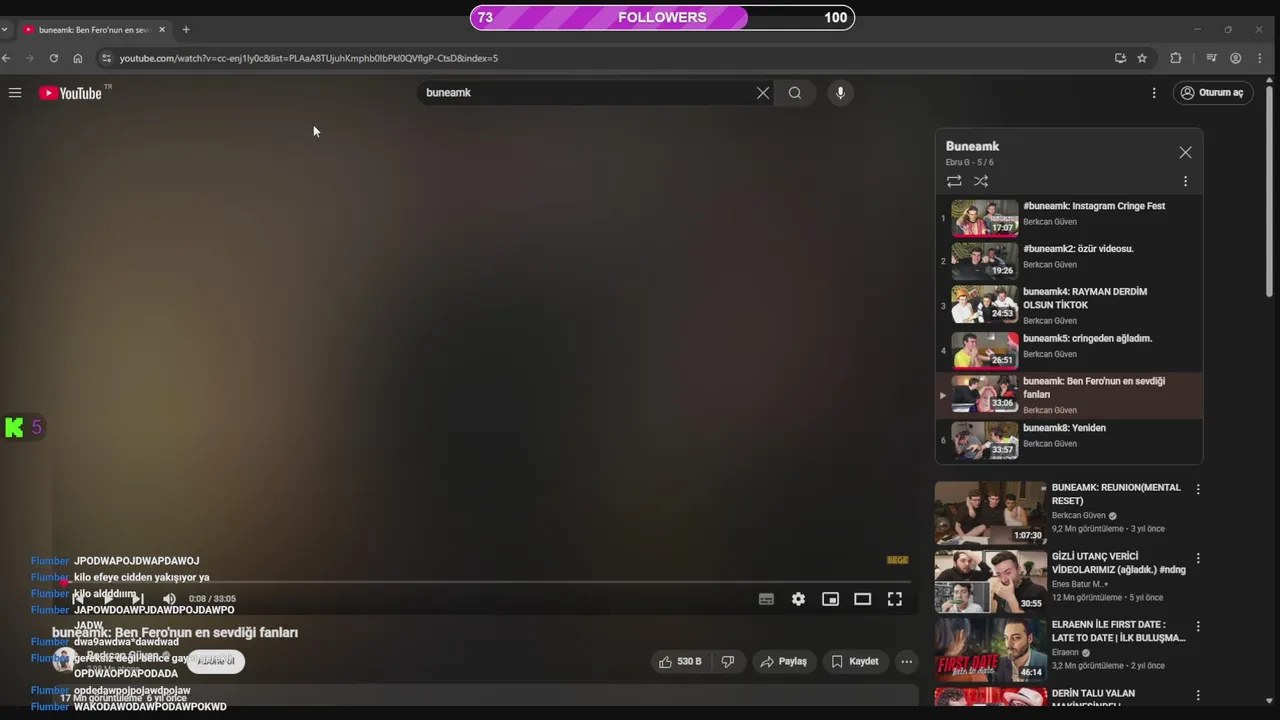Click the install app icon in the address bar

coord(1120,58)
